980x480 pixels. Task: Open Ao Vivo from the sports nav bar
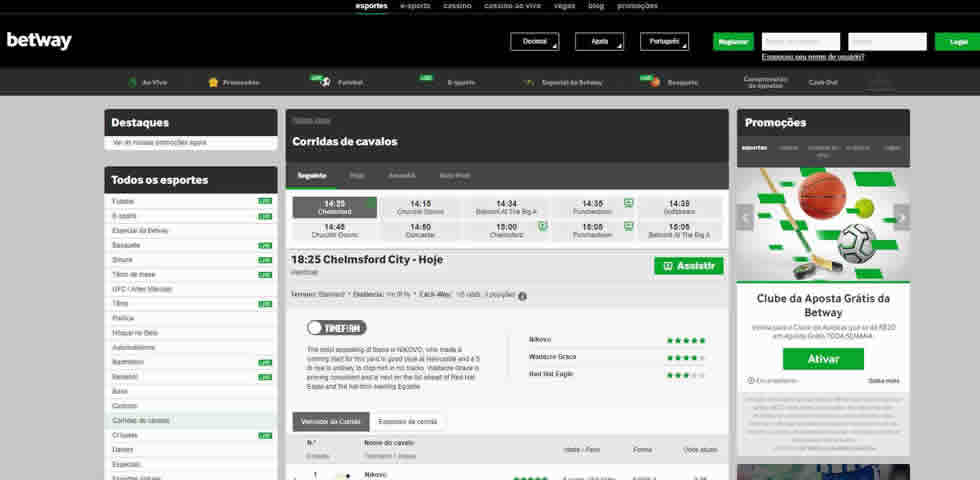[148, 82]
